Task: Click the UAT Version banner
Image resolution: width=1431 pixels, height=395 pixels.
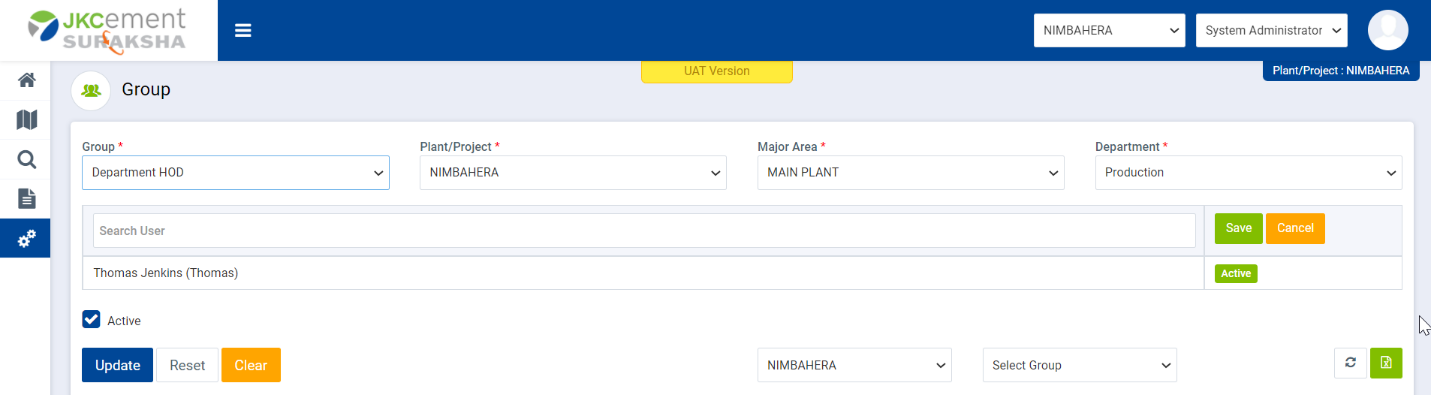Action: [717, 71]
